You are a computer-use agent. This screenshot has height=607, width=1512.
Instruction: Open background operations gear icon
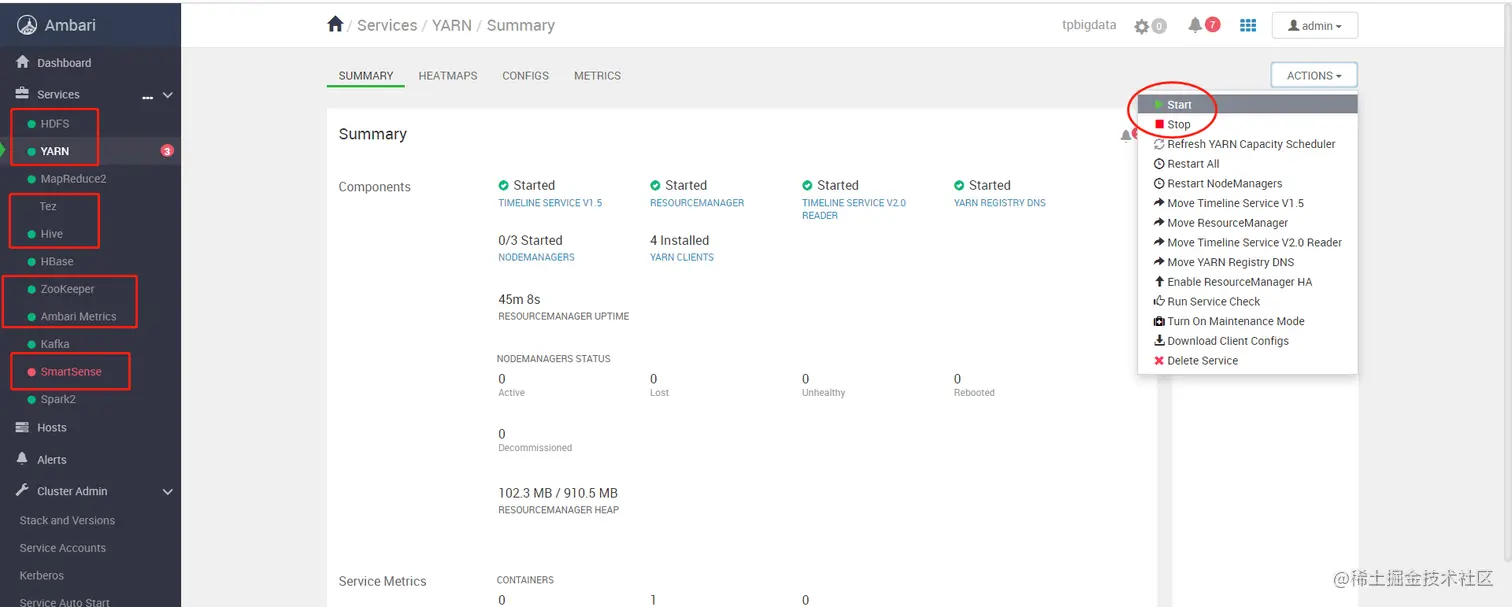click(1141, 27)
